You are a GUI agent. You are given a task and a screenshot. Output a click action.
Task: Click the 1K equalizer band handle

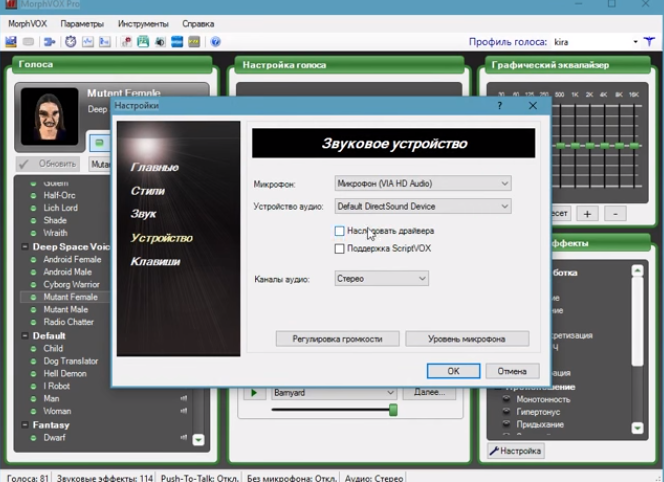point(575,145)
